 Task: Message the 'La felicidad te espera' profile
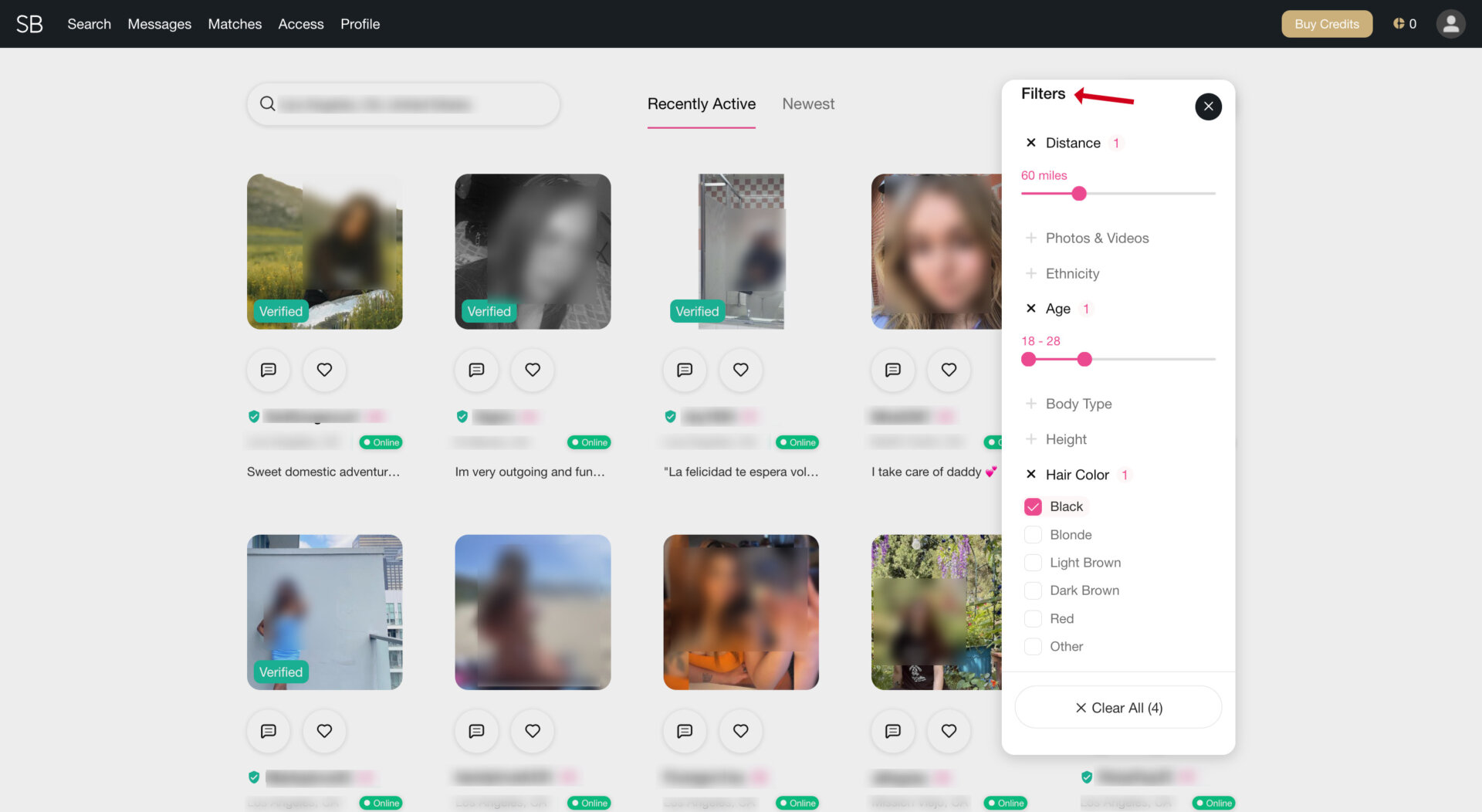(685, 370)
